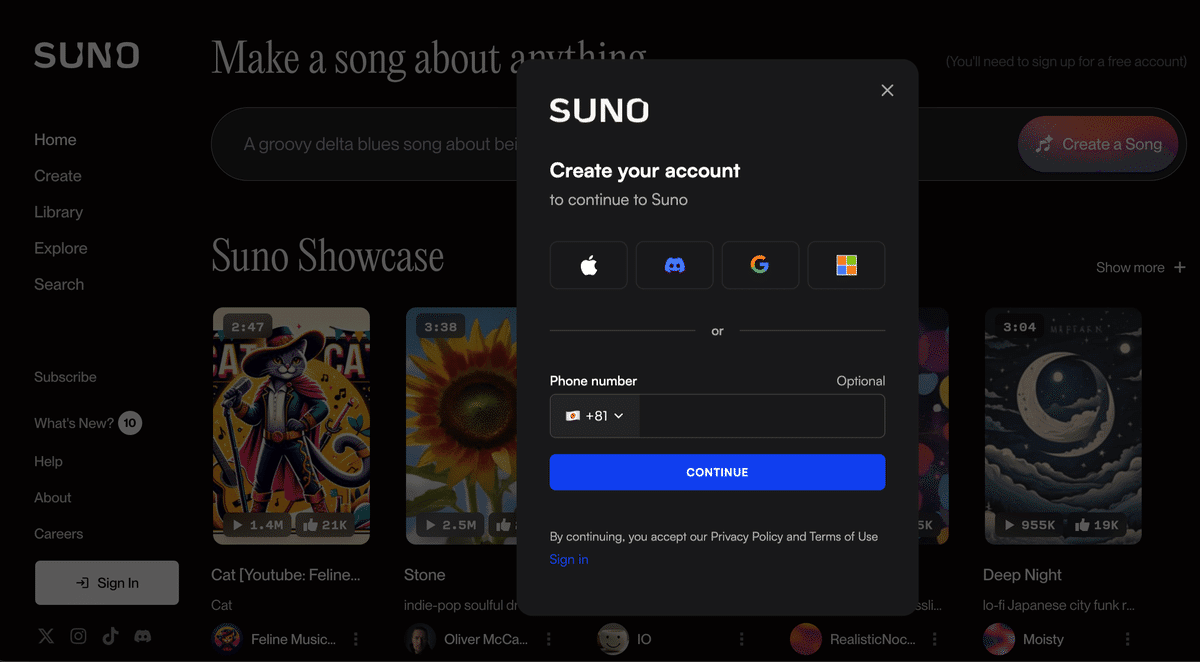Image resolution: width=1200 pixels, height=662 pixels.
Task: Sign up with the Apple icon
Action: pos(588,265)
